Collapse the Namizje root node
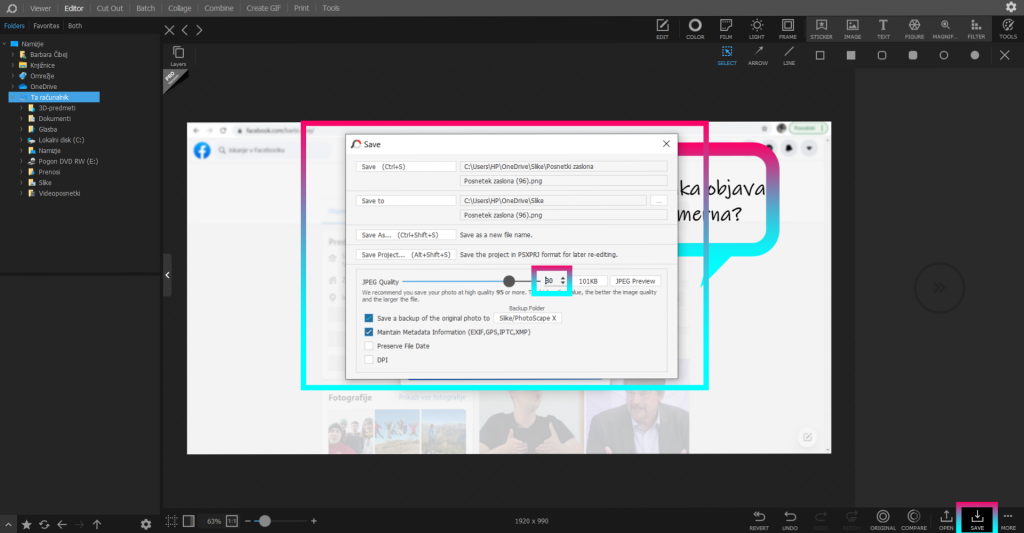 pyautogui.click(x=5, y=44)
